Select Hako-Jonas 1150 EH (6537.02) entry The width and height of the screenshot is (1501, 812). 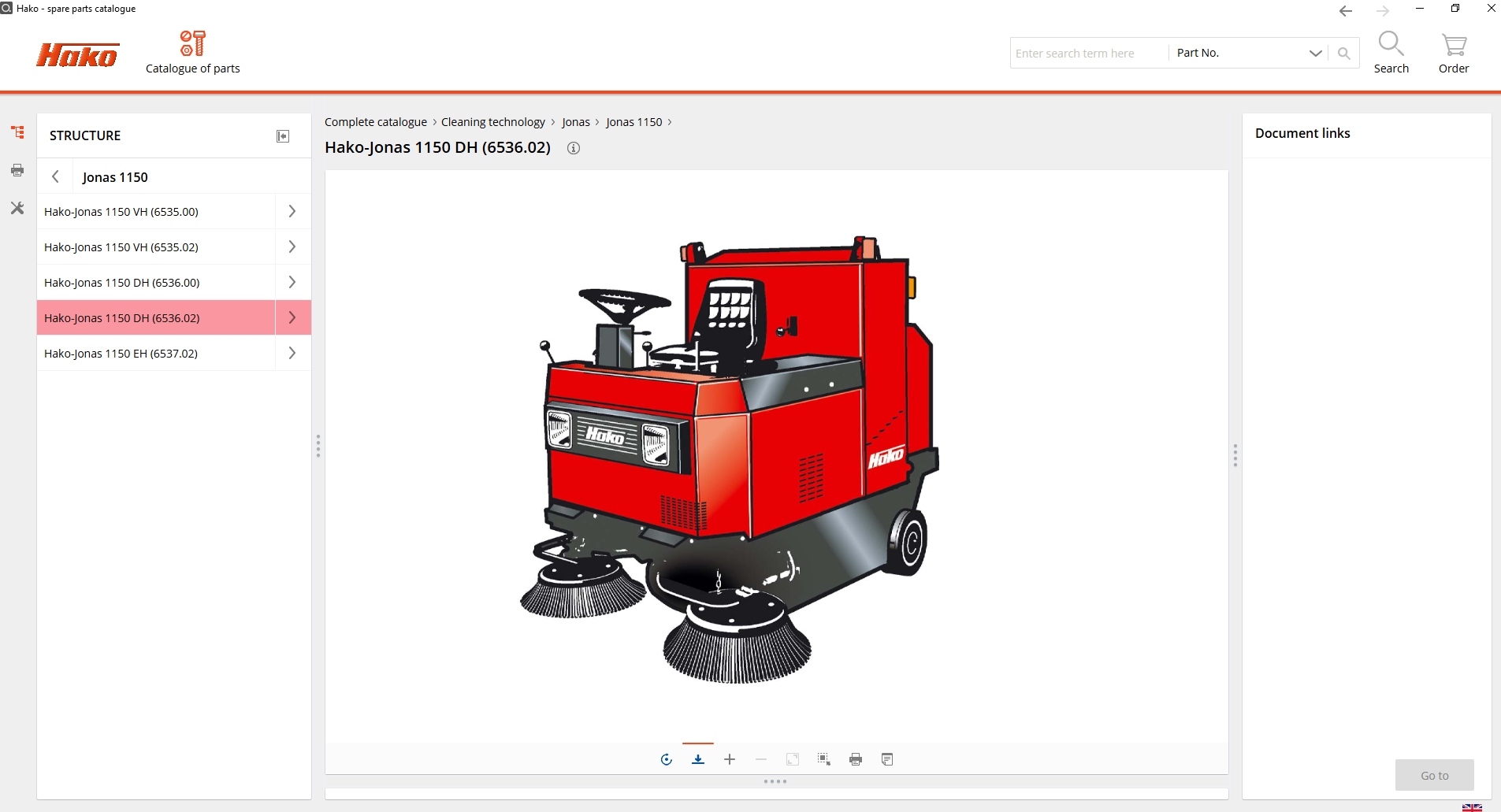156,353
